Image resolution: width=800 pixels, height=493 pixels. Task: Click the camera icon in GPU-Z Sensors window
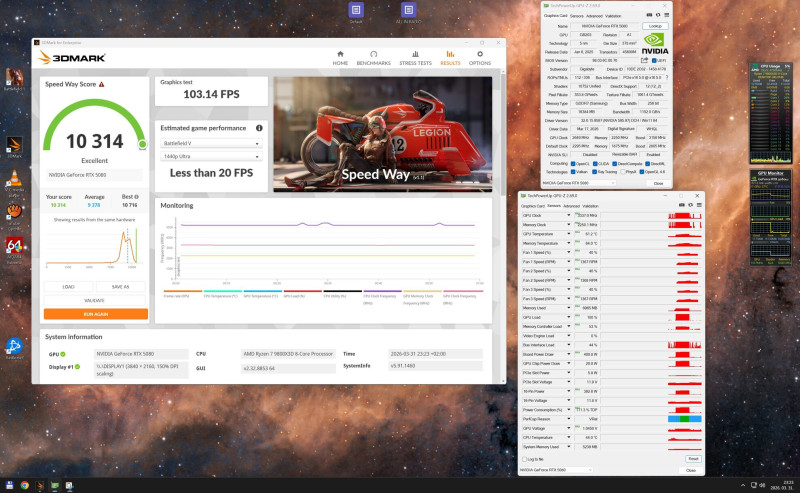click(x=682, y=205)
